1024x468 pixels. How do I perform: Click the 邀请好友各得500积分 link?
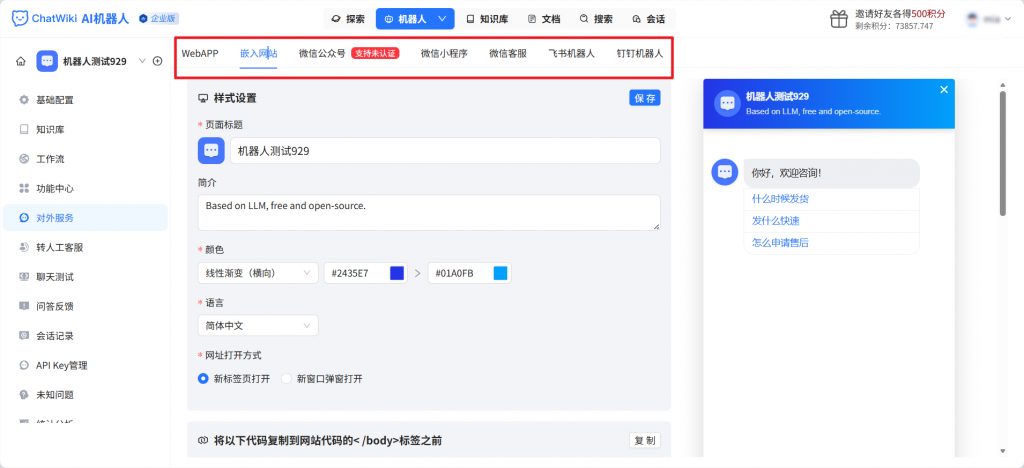(901, 14)
